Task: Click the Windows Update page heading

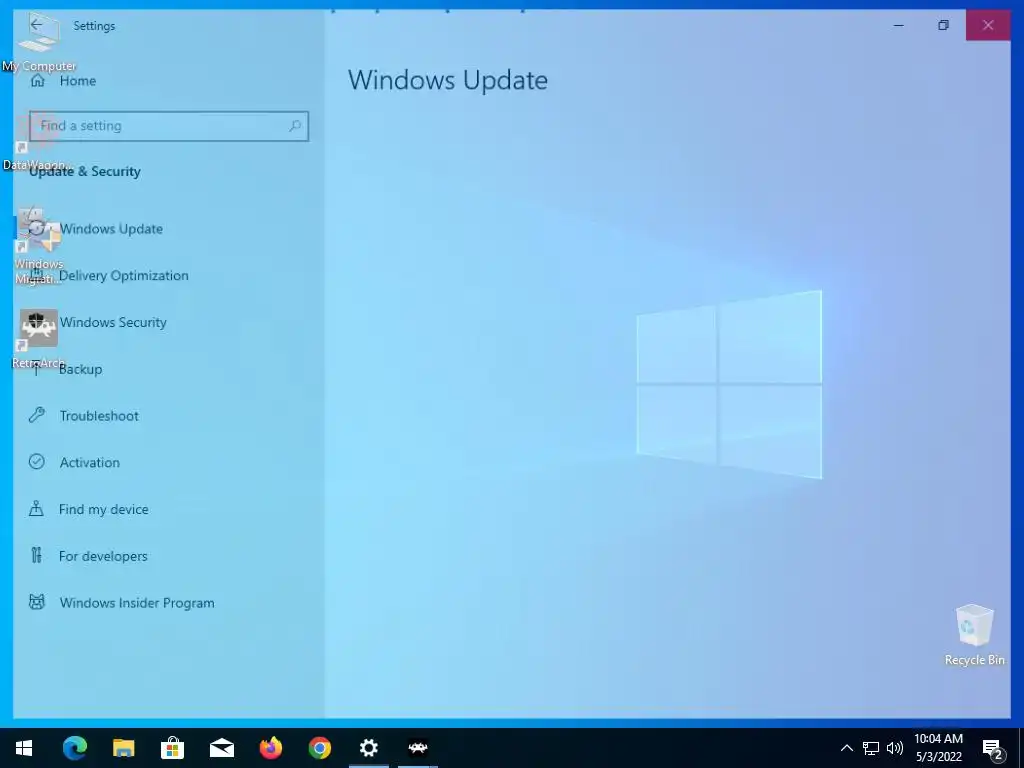Action: coord(447,80)
